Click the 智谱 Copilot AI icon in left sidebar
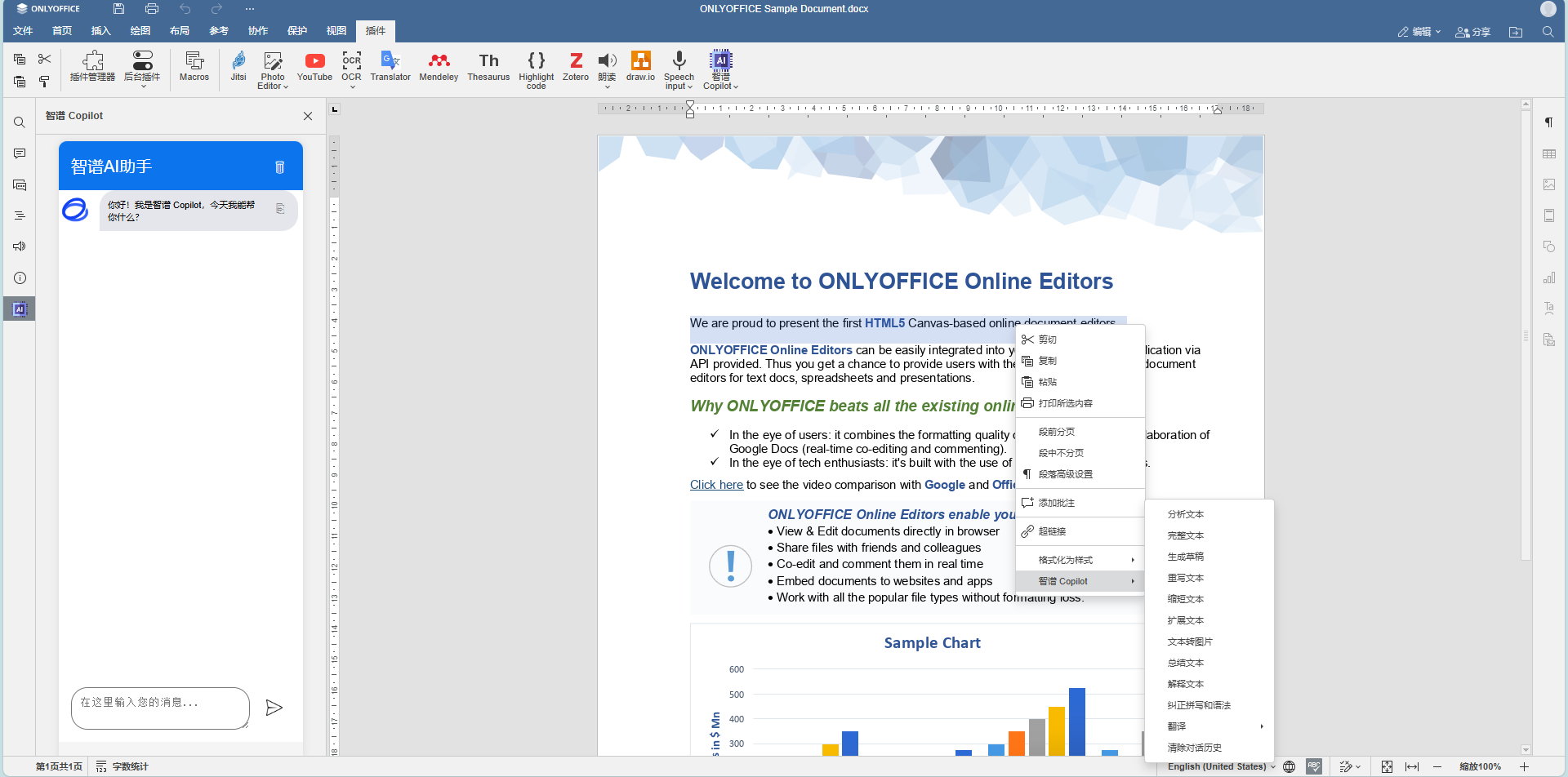This screenshot has height=777, width=1568. click(x=20, y=309)
